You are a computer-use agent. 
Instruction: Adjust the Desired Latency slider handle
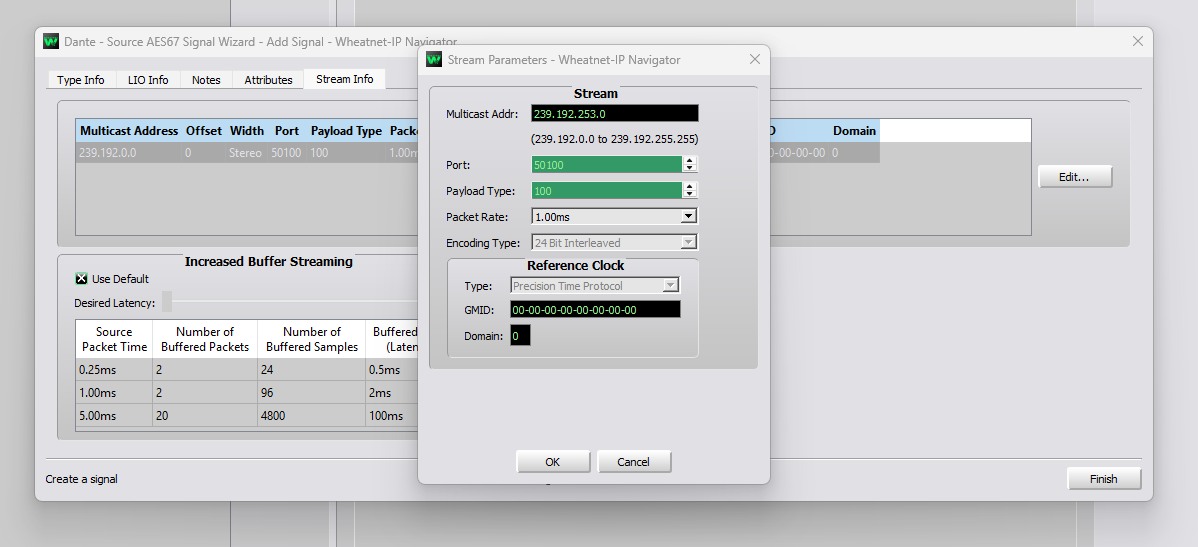click(x=167, y=302)
